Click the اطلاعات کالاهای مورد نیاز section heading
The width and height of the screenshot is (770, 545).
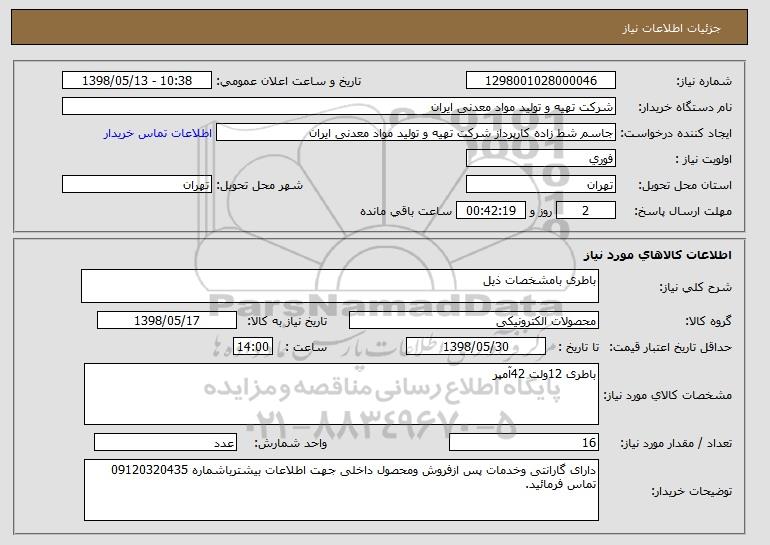658,255
